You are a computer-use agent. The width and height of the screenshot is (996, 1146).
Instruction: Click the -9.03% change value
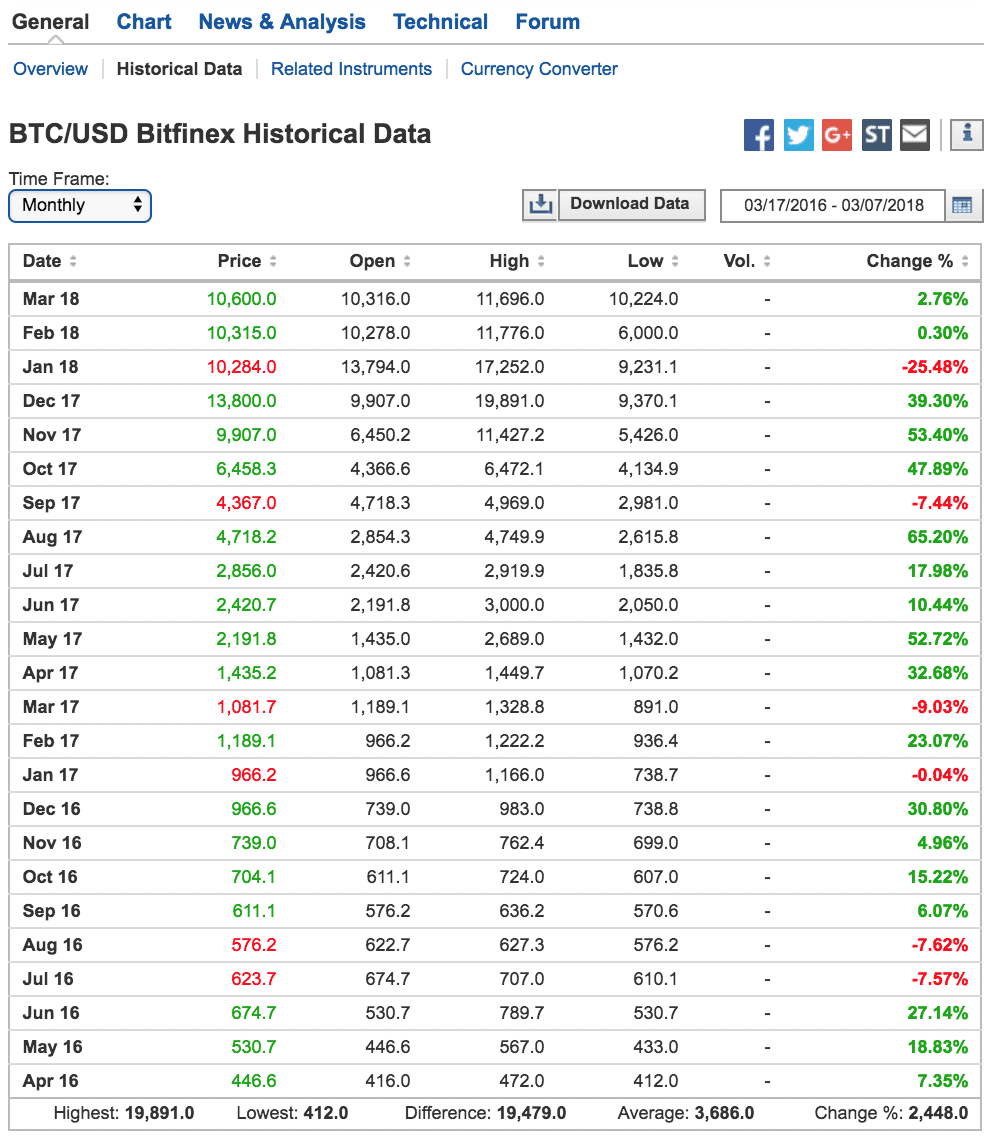coord(940,707)
